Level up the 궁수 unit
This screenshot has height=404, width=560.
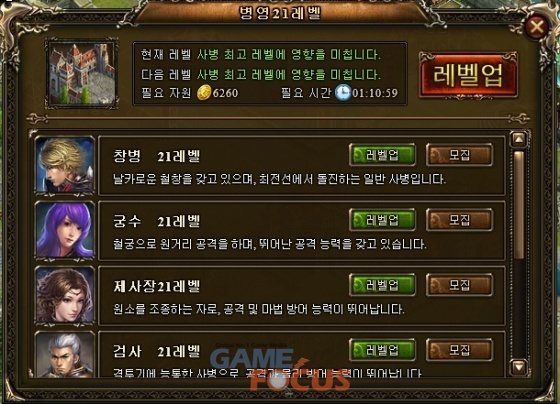[382, 220]
